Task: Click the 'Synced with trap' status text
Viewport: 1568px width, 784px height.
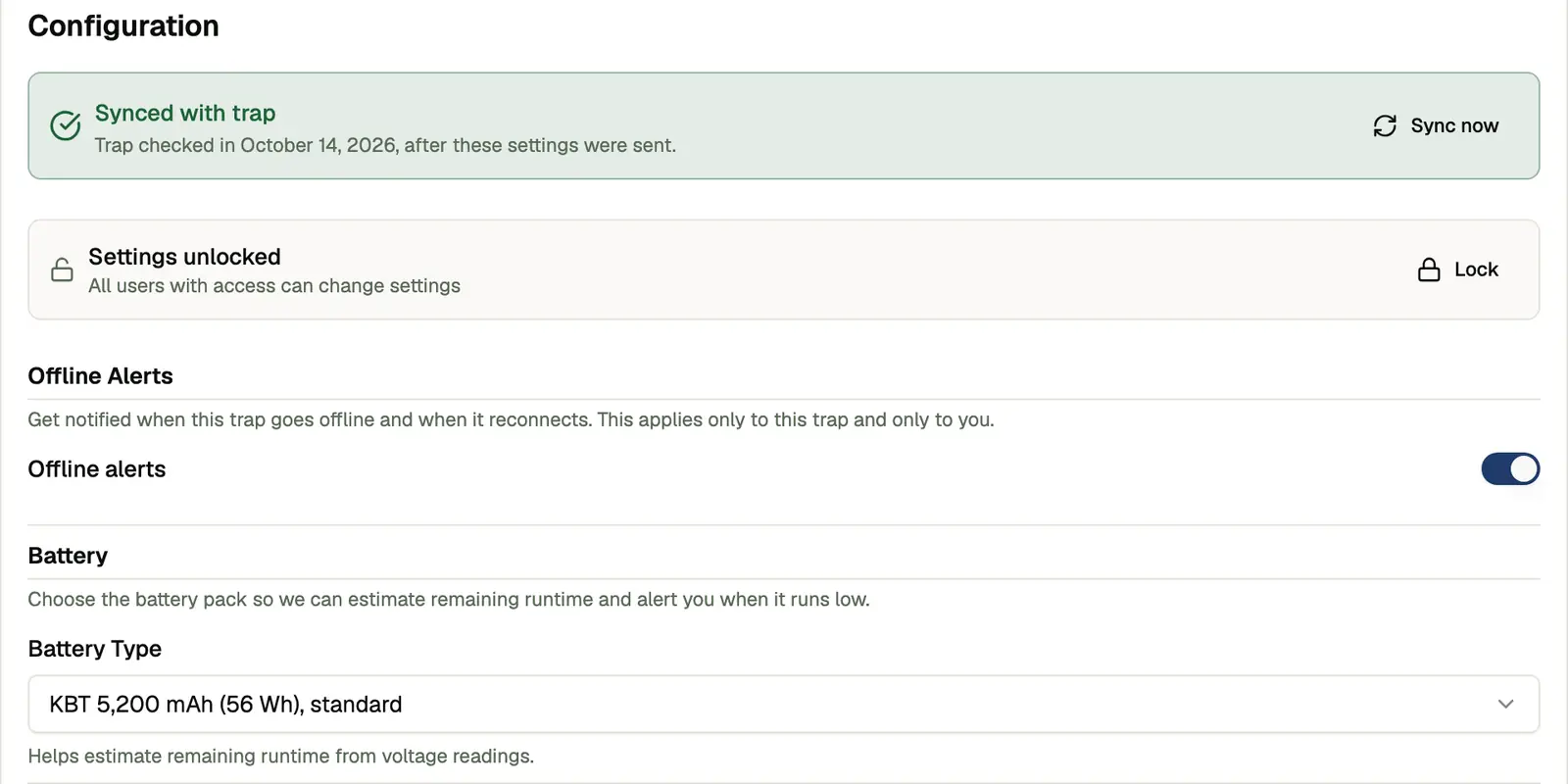Action: pyautogui.click(x=185, y=113)
